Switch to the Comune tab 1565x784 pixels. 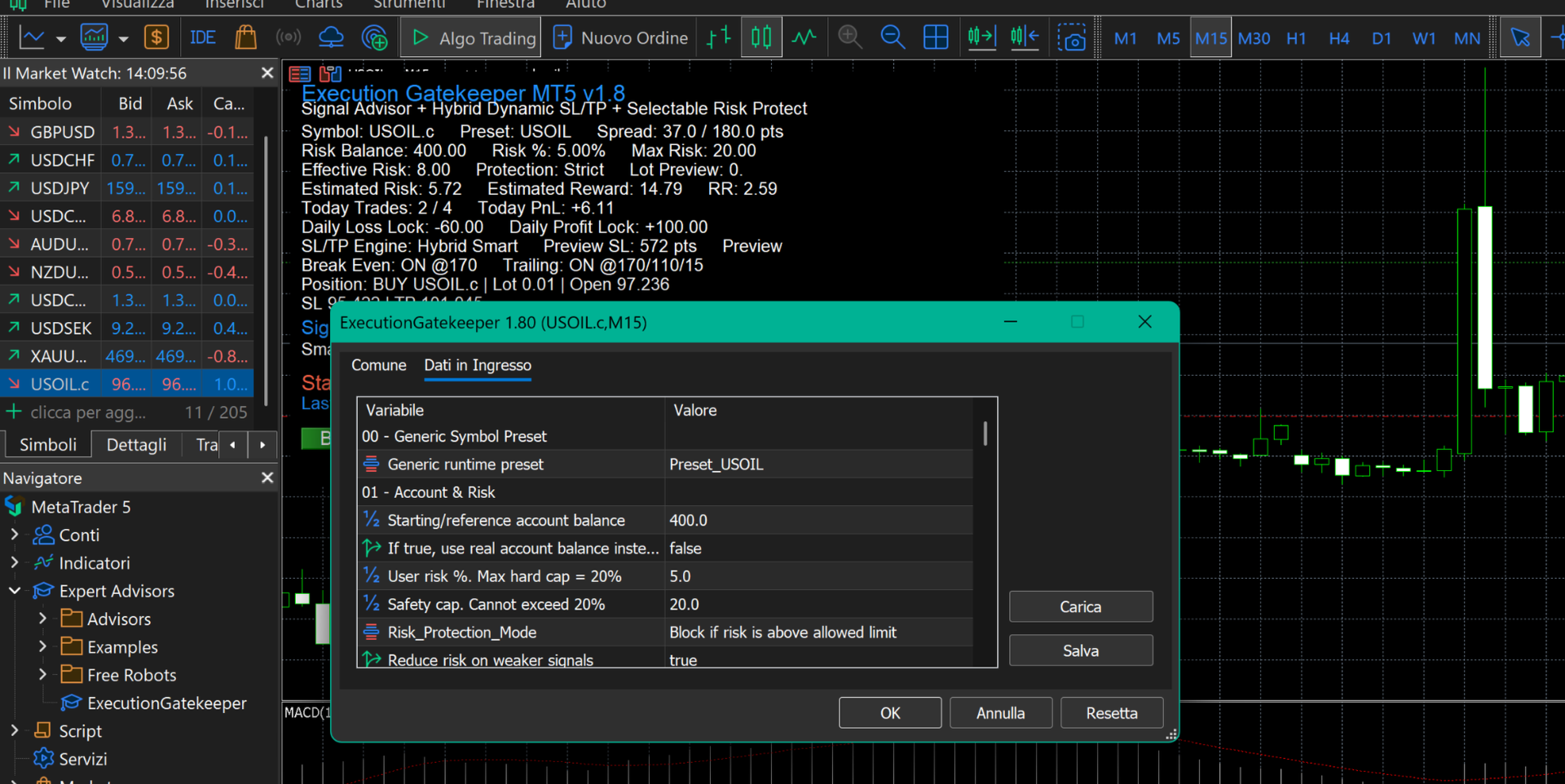point(378,365)
